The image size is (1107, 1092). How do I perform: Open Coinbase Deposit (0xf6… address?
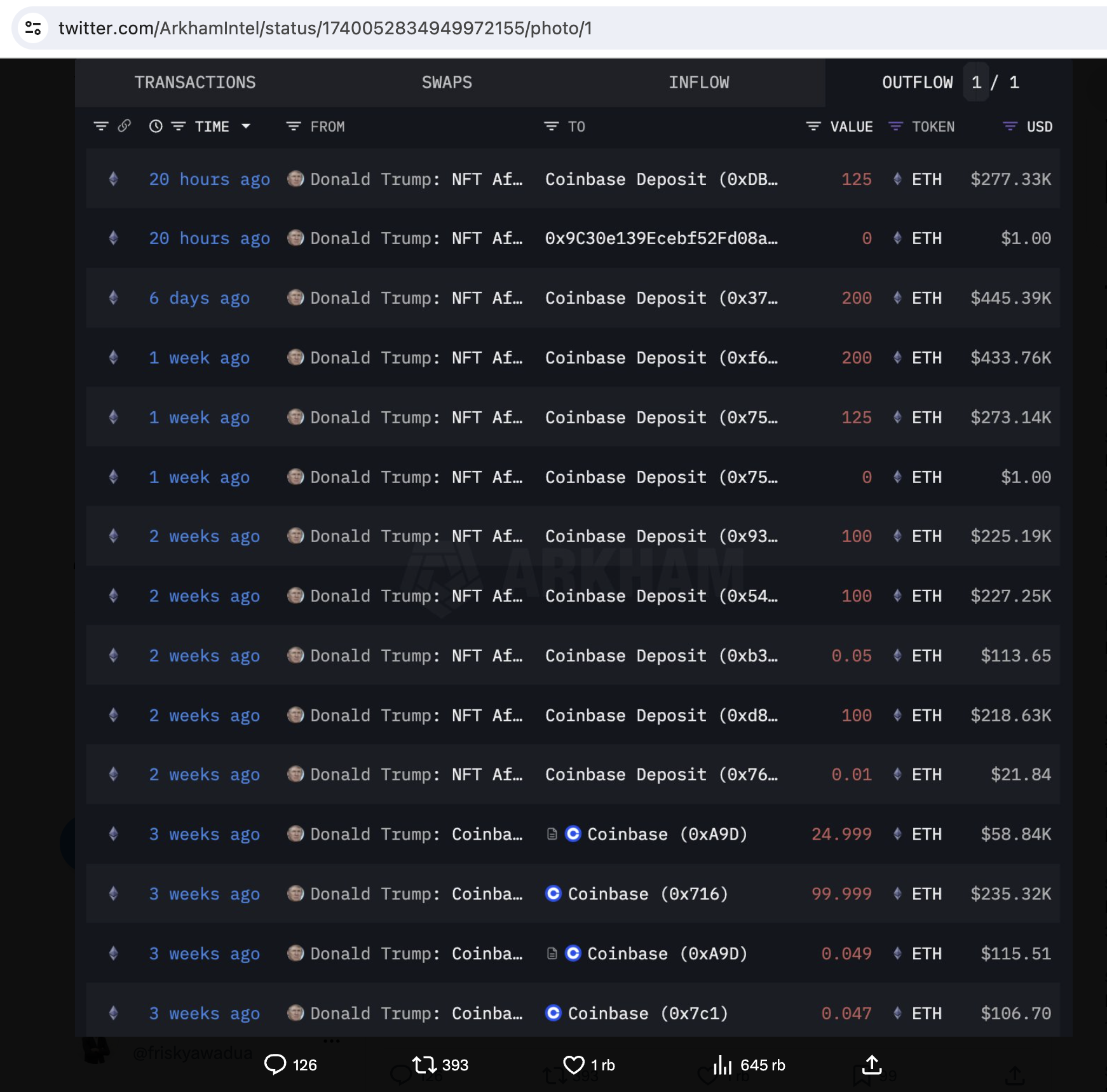click(662, 358)
